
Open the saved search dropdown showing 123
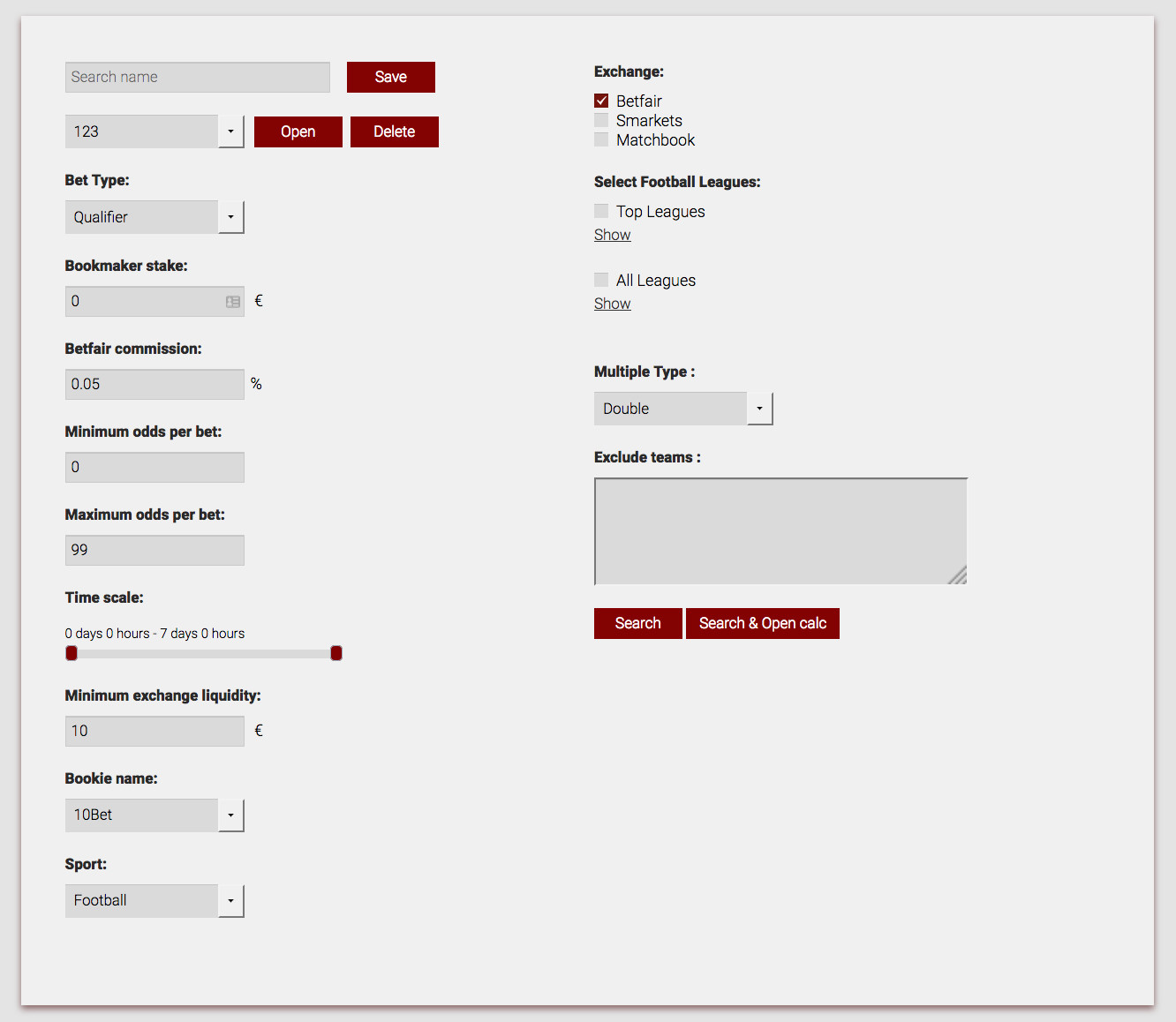tap(155, 132)
